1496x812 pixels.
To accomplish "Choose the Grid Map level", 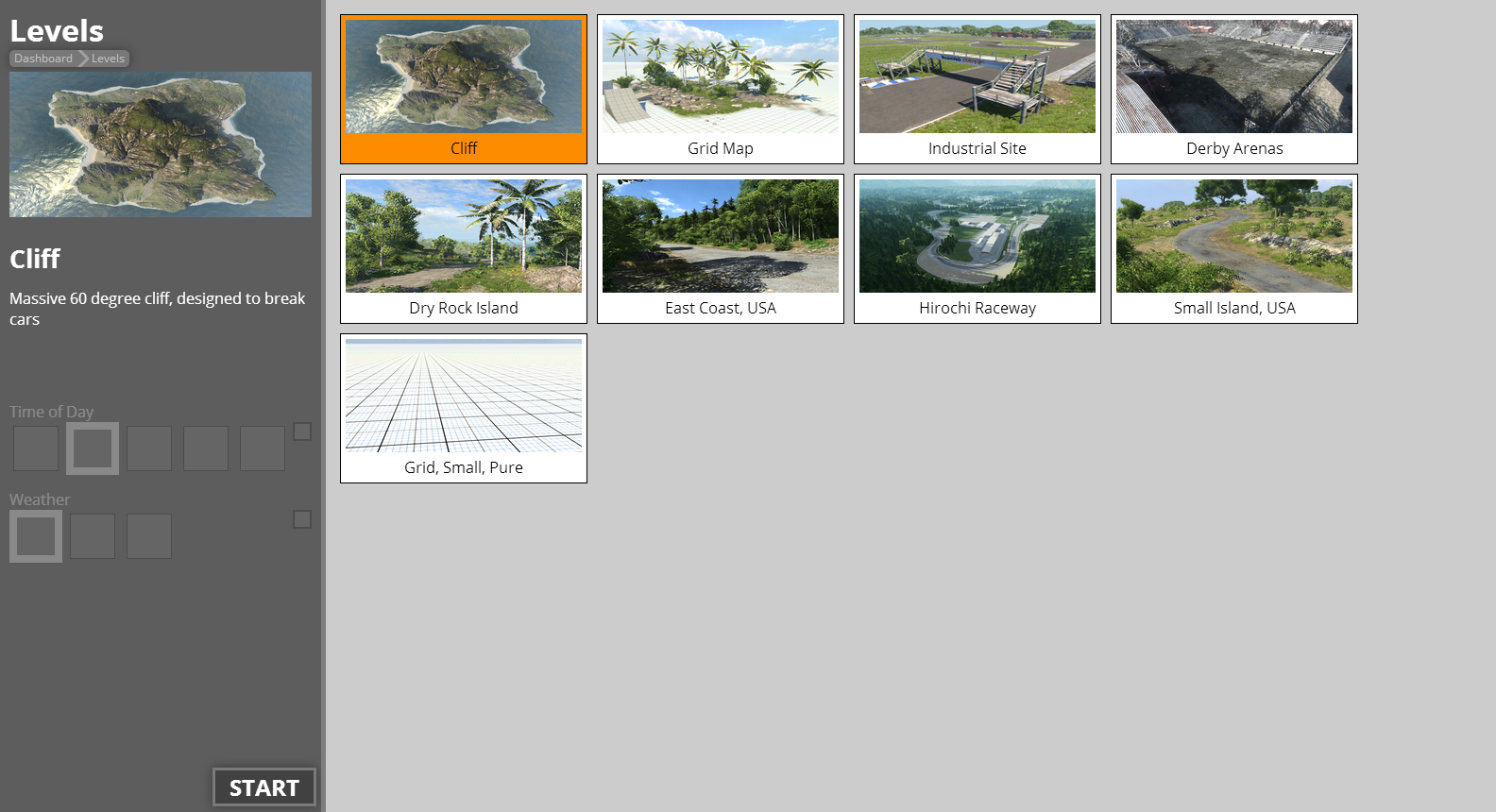I will point(721,90).
